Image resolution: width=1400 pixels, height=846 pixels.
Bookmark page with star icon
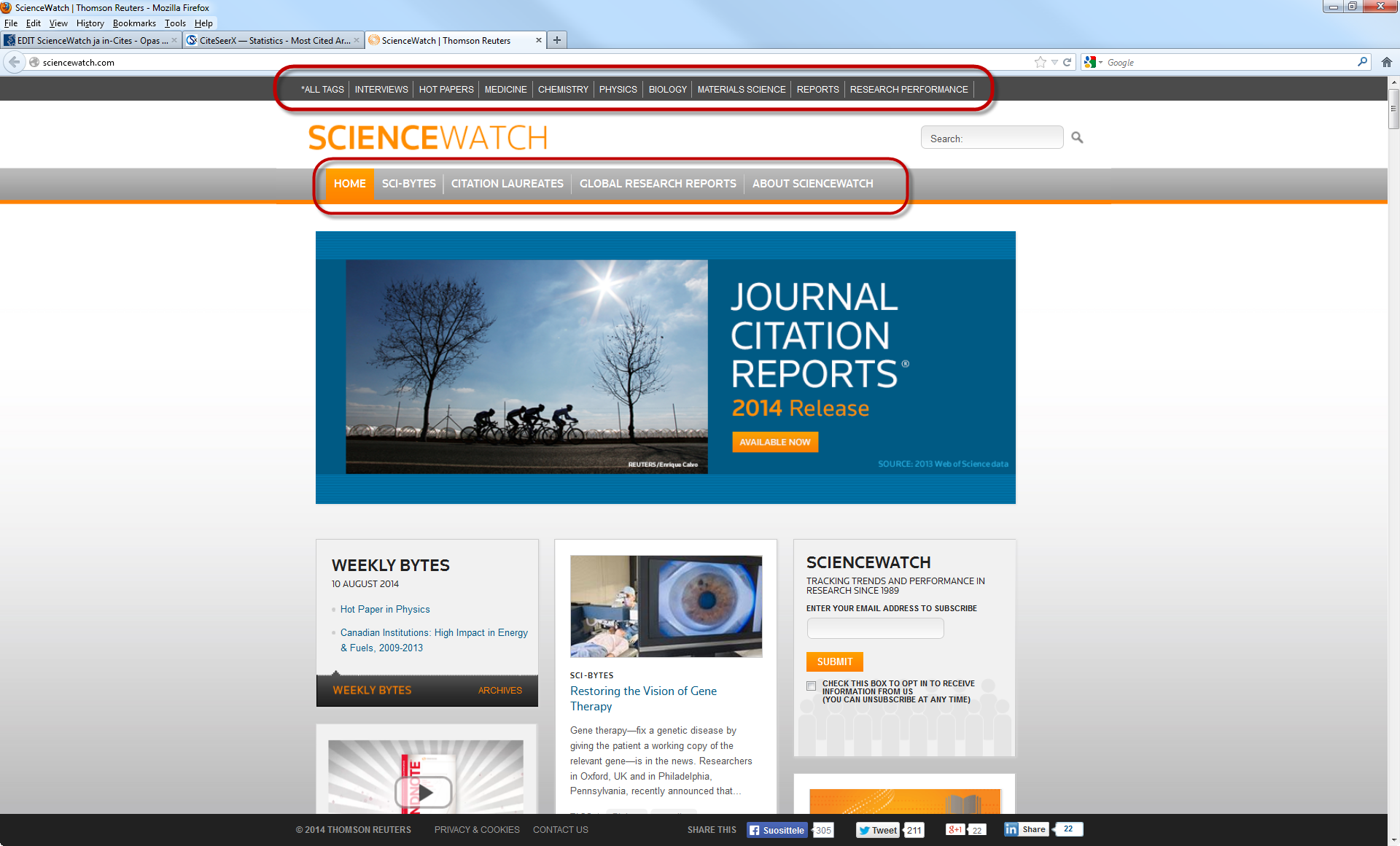coord(1040,63)
